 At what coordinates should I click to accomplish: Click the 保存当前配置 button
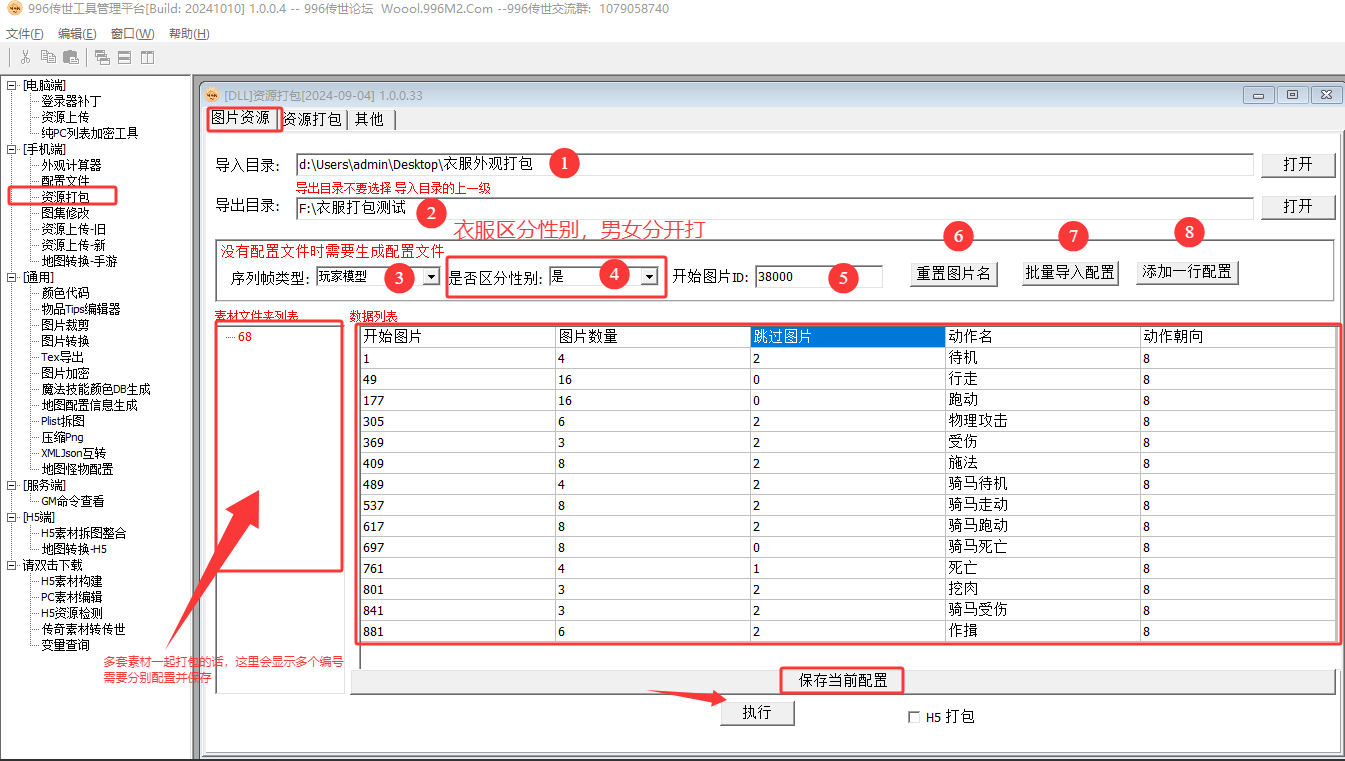pos(842,681)
